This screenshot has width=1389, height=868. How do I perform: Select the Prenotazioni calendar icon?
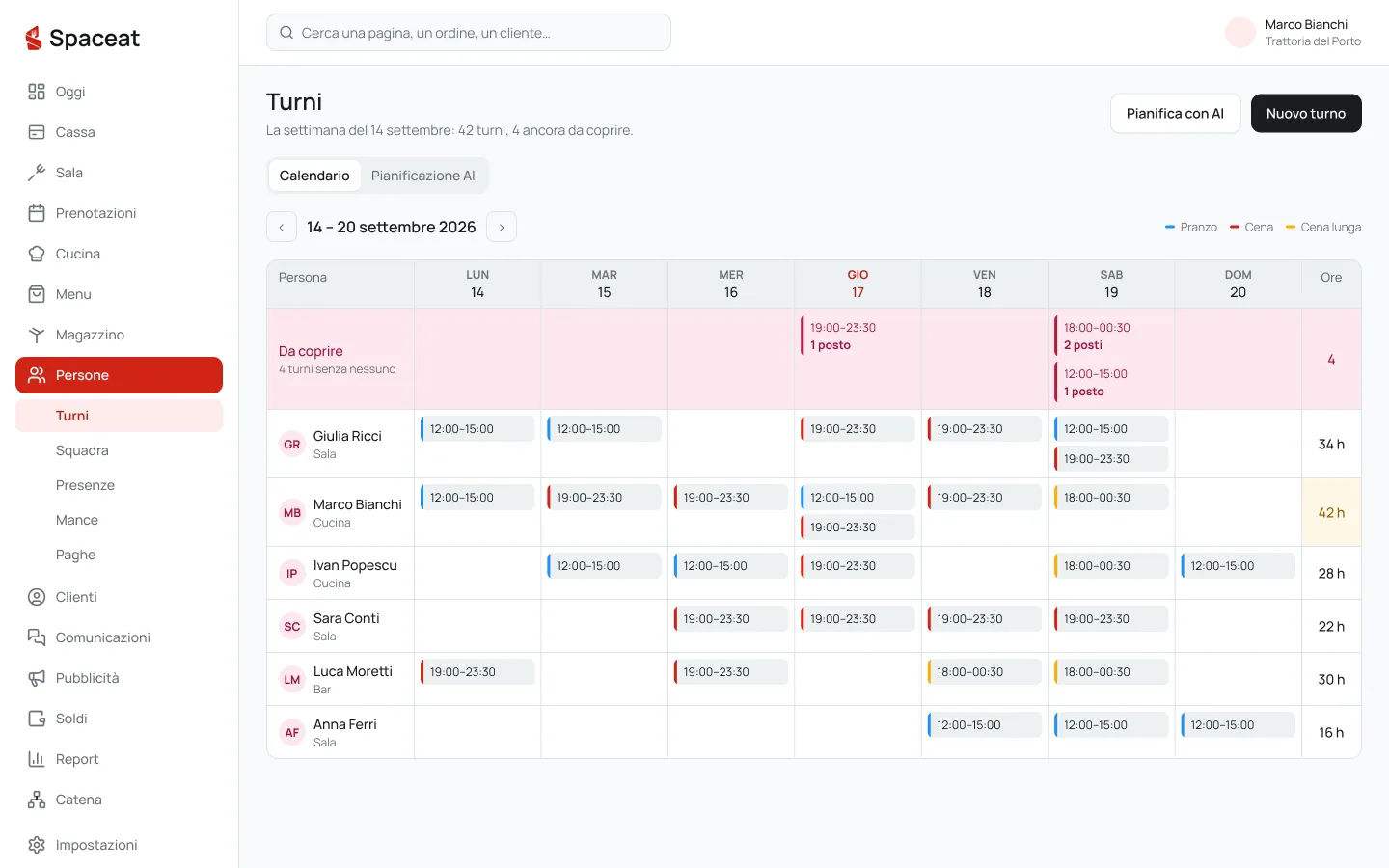click(37, 213)
